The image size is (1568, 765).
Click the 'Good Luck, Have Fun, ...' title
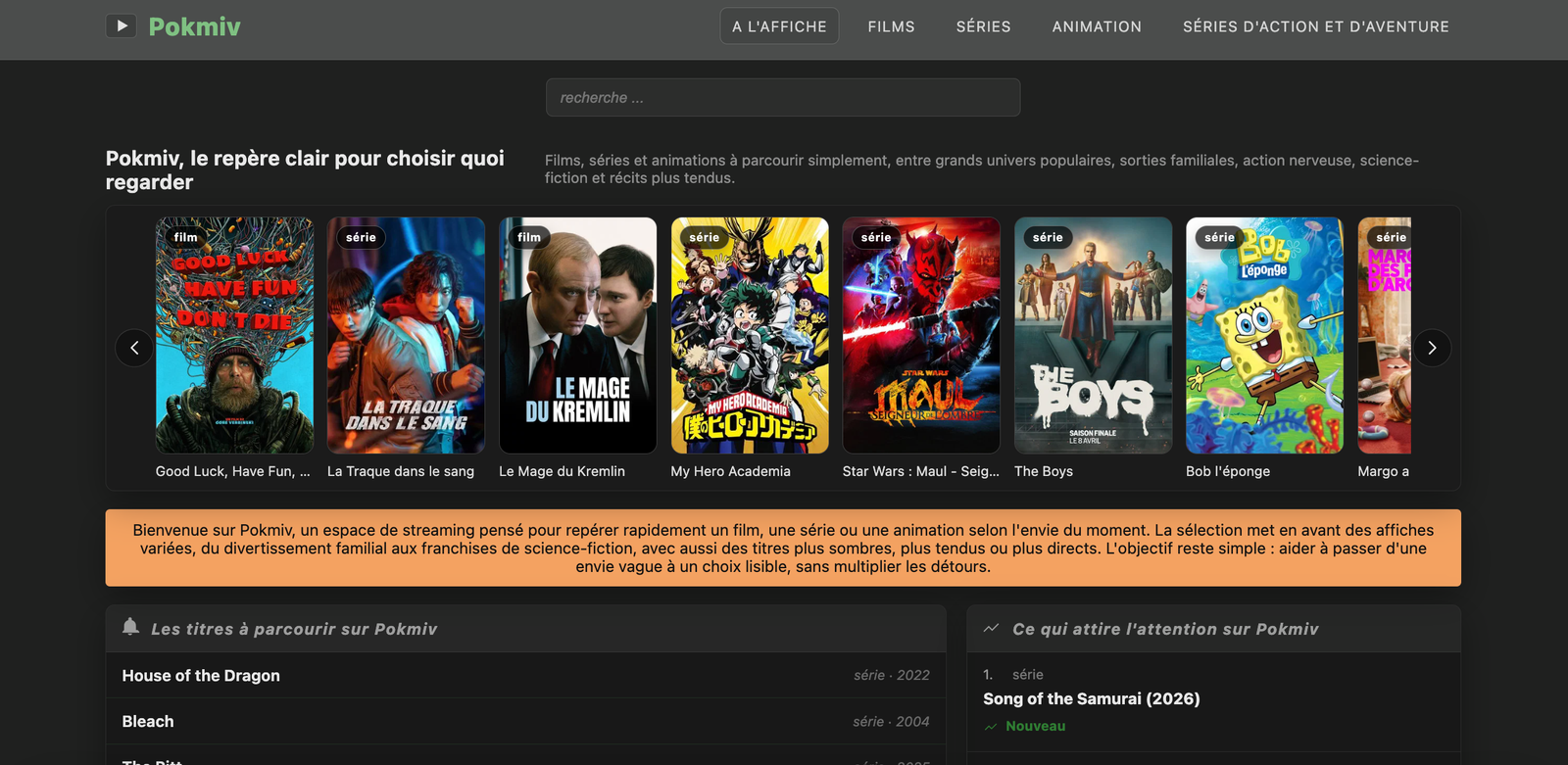[232, 471]
